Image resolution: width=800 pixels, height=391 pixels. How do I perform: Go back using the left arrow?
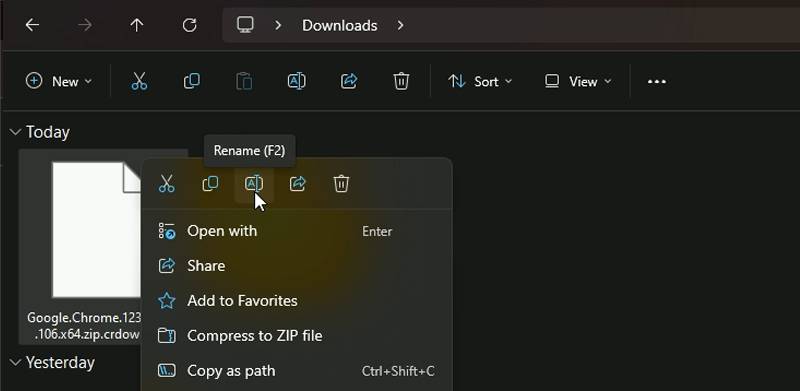tap(32, 25)
